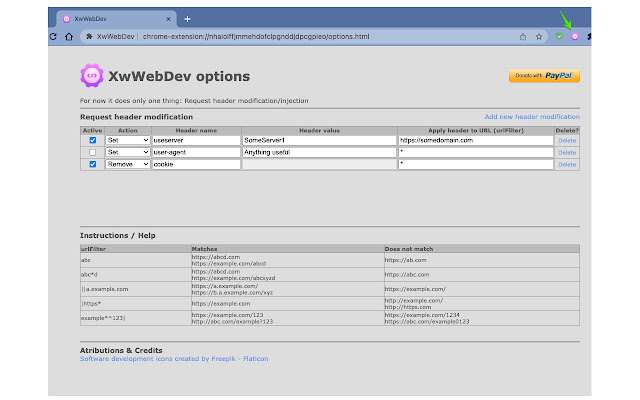
Task: Edit the cookie header name field
Action: click(196, 164)
